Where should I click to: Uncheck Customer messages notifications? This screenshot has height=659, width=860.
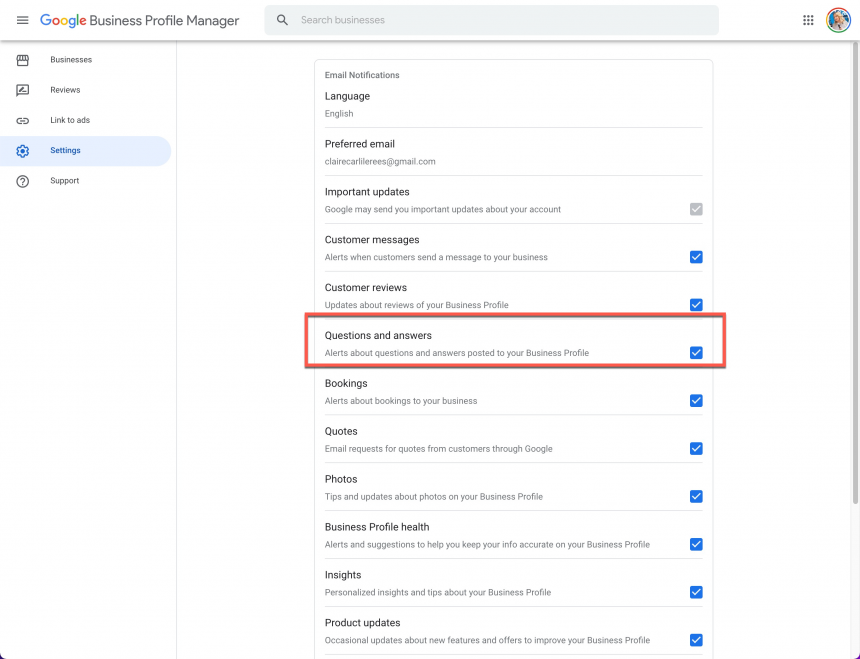696,257
